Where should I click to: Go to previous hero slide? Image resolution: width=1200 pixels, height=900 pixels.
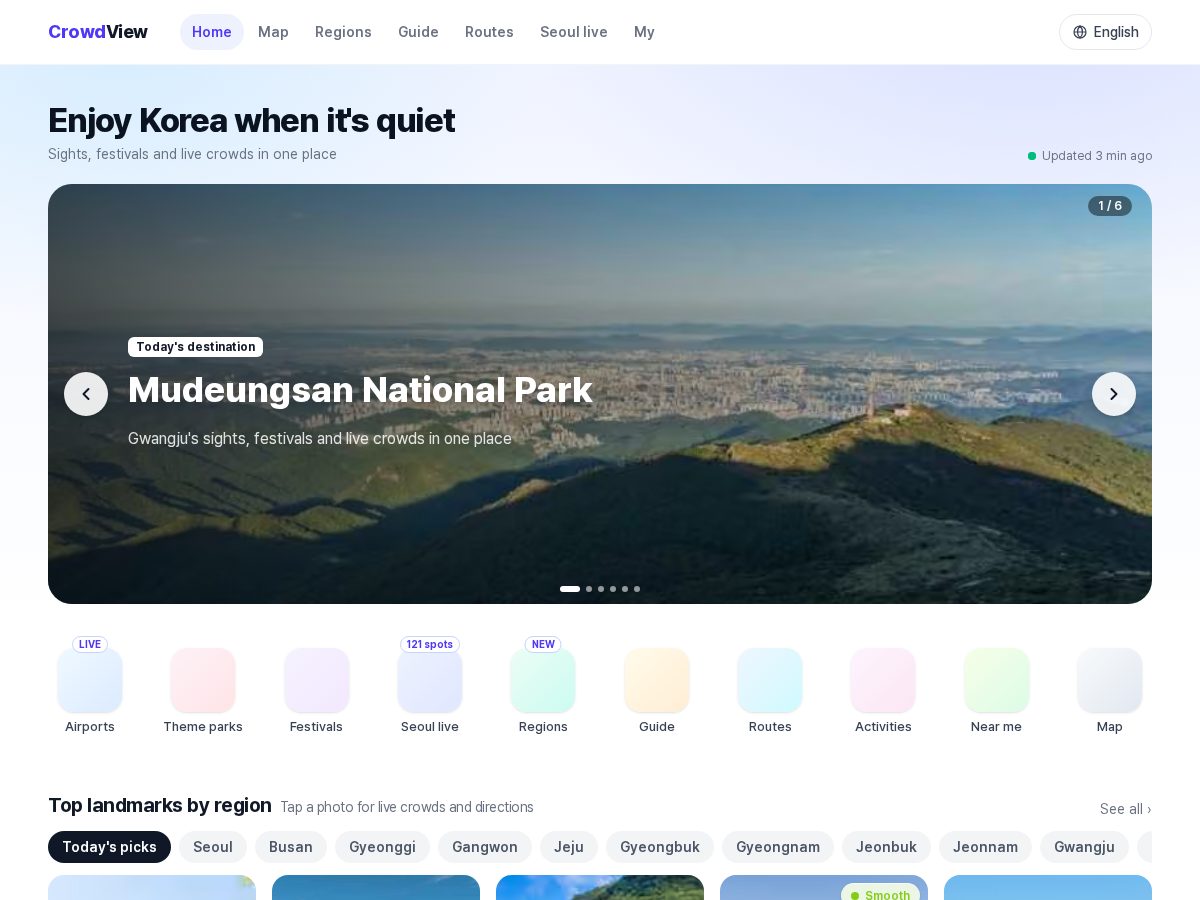[86, 394]
